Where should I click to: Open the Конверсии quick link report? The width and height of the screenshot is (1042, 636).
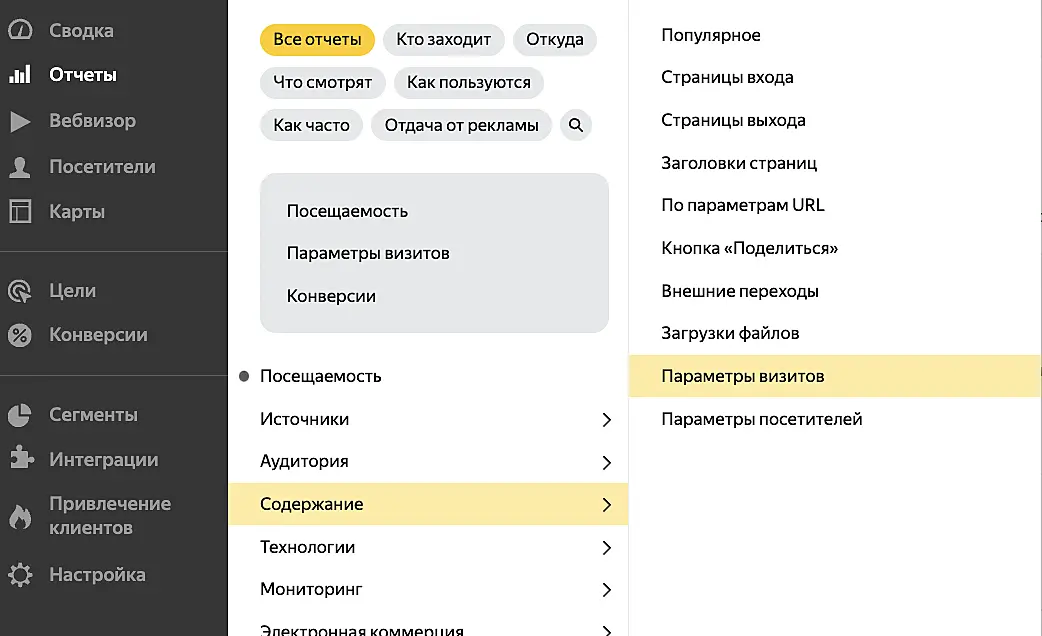(x=331, y=296)
